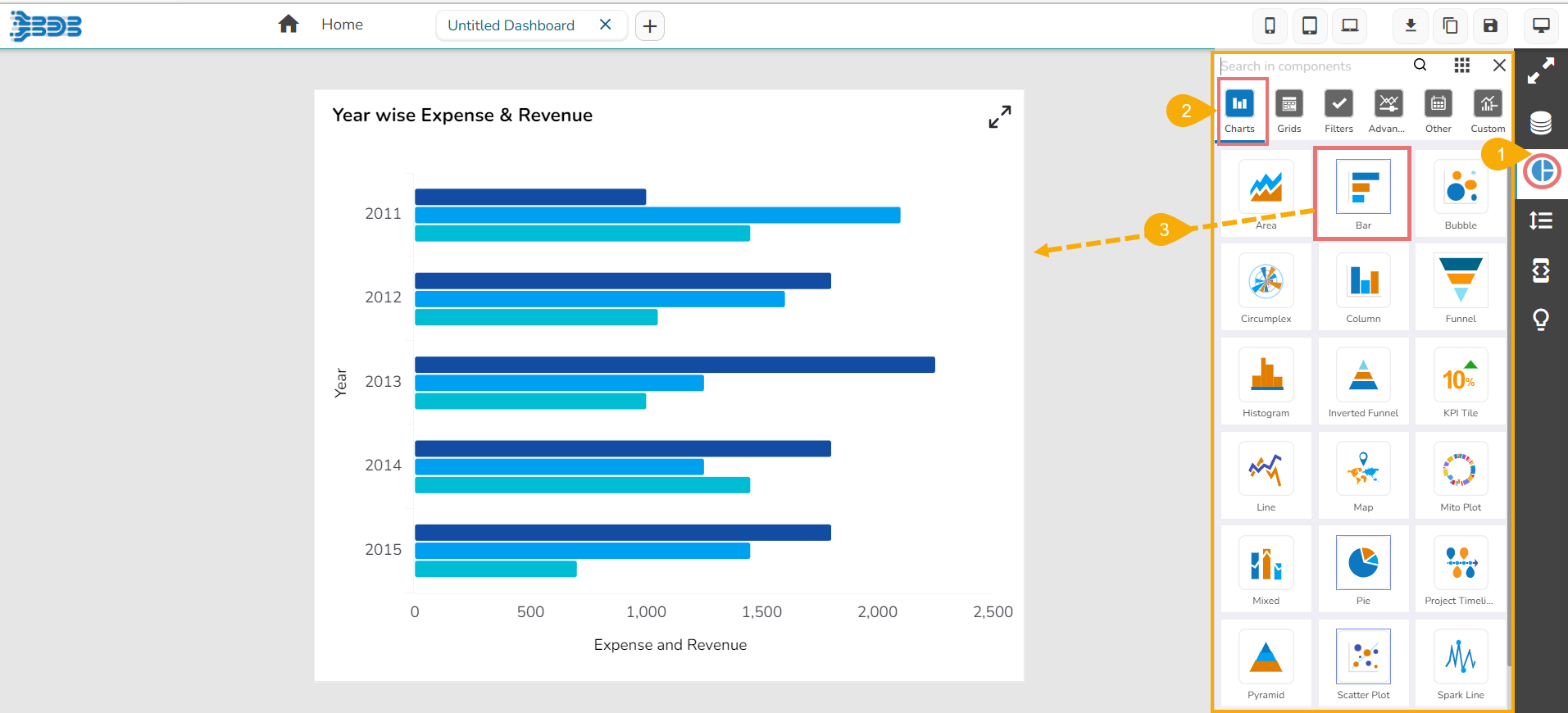The height and width of the screenshot is (713, 1568).
Task: Click the lightbulb icon in right sidebar
Action: coord(1540,319)
